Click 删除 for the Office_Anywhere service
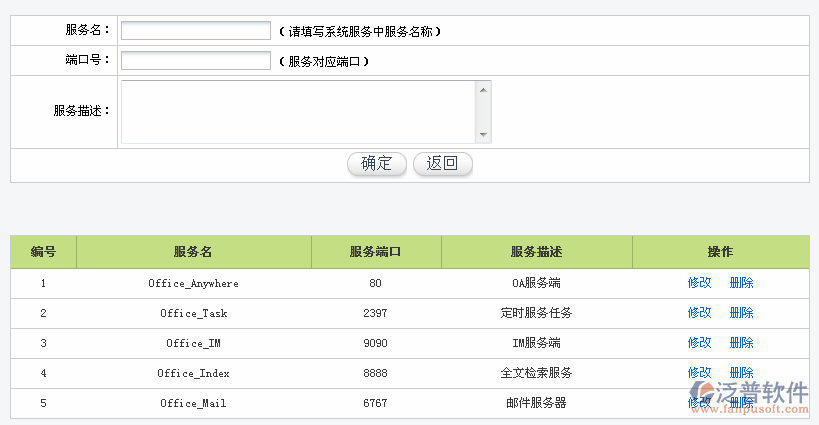Viewport: 819px width, 425px height. [x=741, y=283]
